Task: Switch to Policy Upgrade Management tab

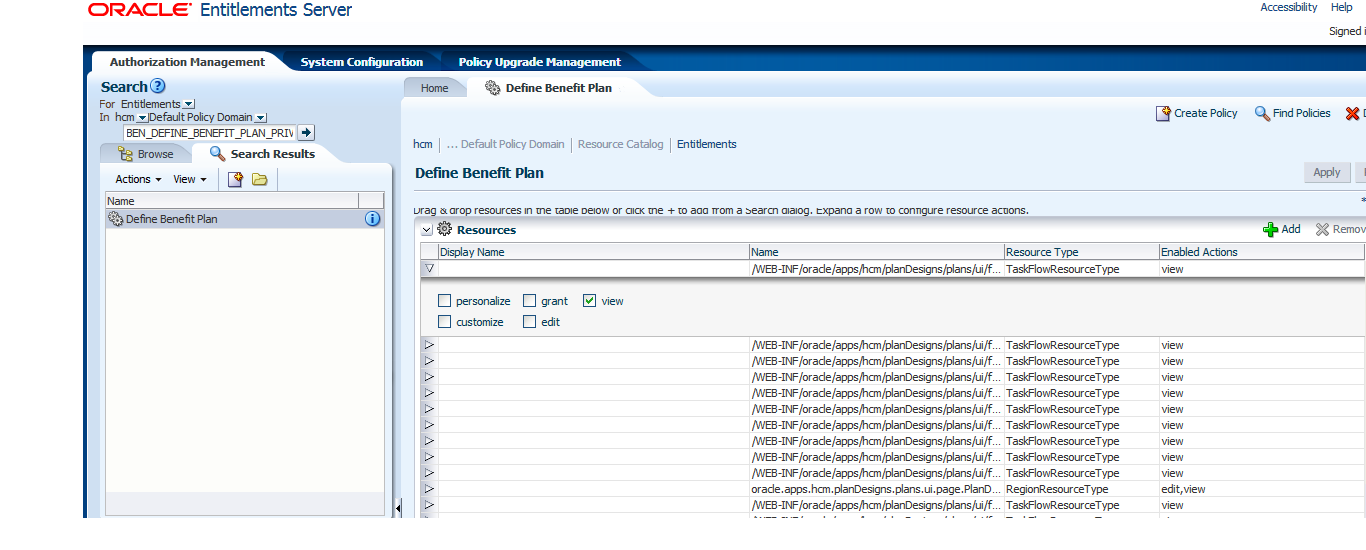Action: [x=540, y=62]
